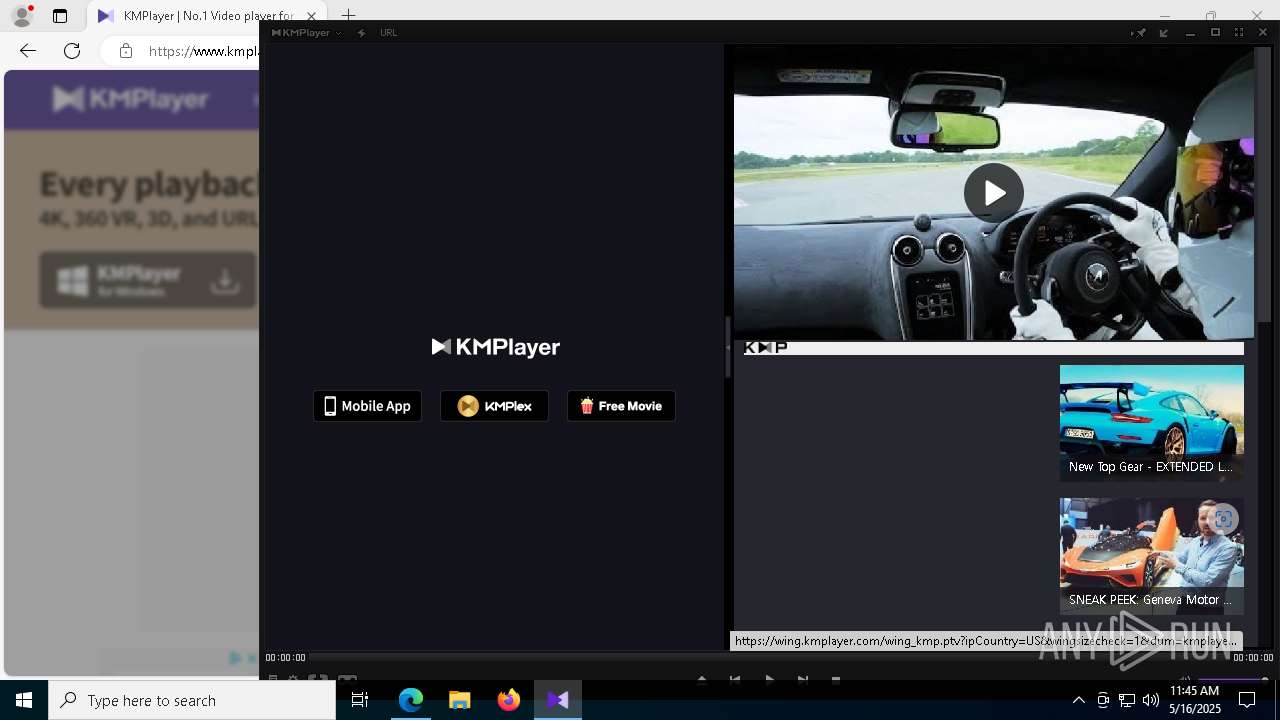Screen dimensions: 1280x720
Task: Open a new tab in Edge
Action: [348, 16]
